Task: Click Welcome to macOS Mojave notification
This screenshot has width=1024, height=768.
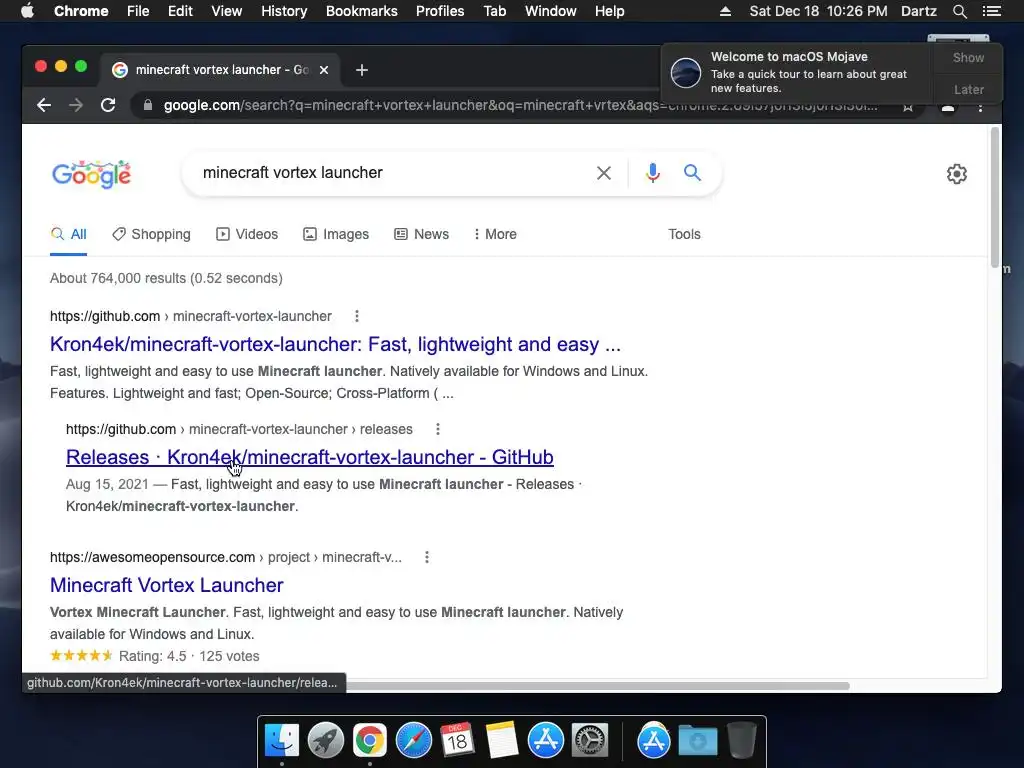Action: tap(798, 72)
